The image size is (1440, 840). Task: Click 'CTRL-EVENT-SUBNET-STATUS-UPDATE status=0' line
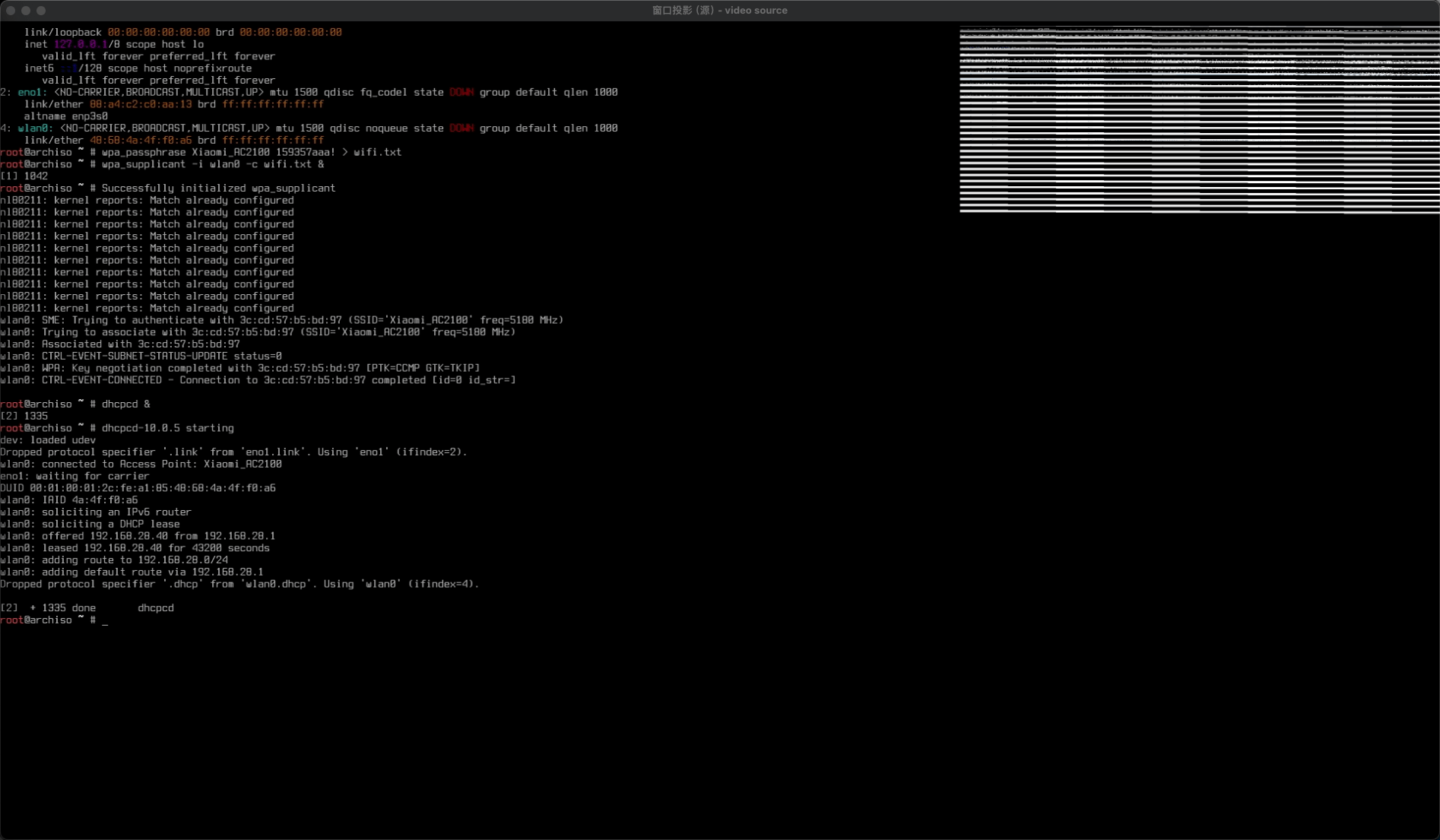(141, 357)
